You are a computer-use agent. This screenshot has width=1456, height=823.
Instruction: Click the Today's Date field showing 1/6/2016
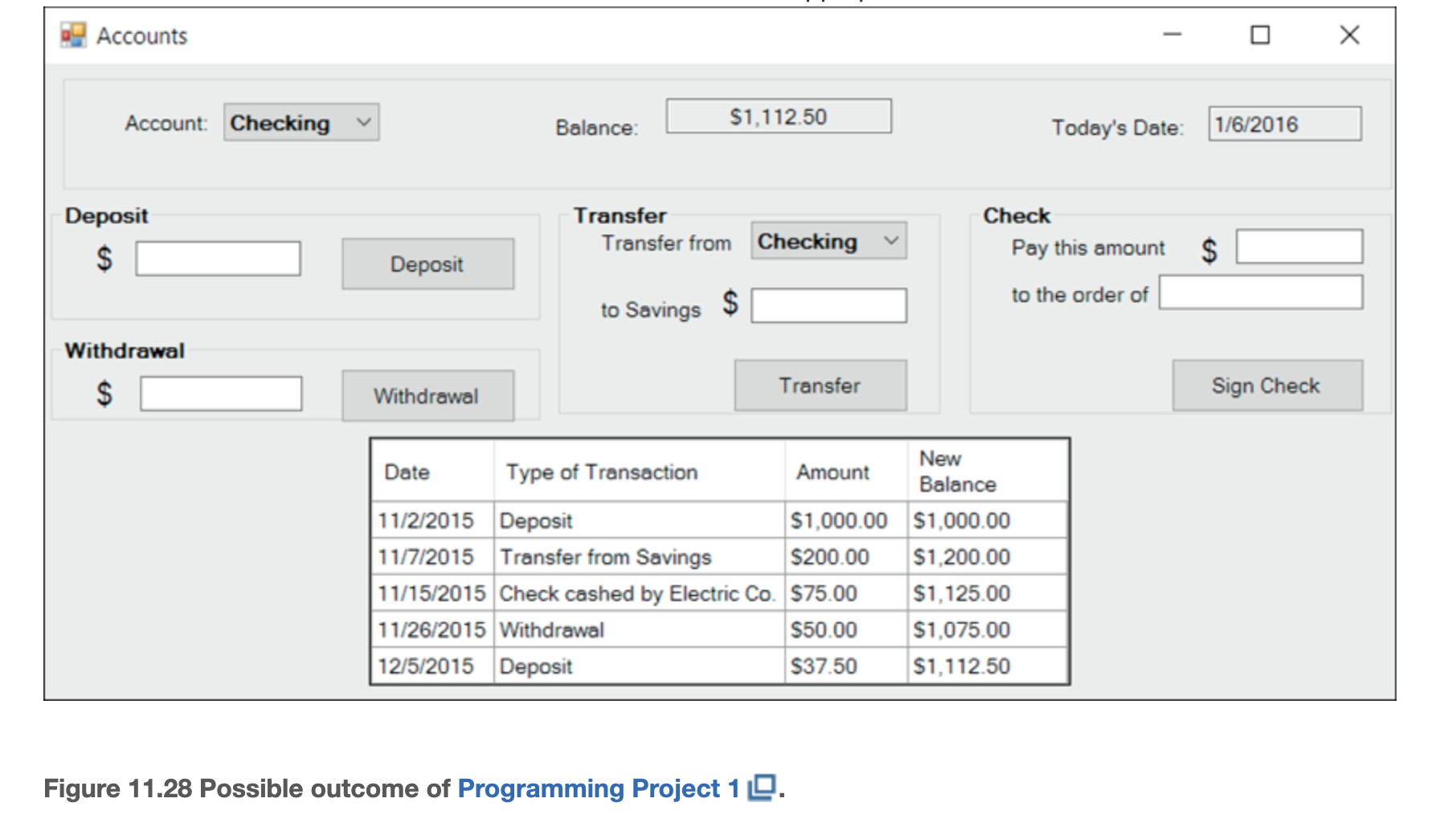[1282, 124]
